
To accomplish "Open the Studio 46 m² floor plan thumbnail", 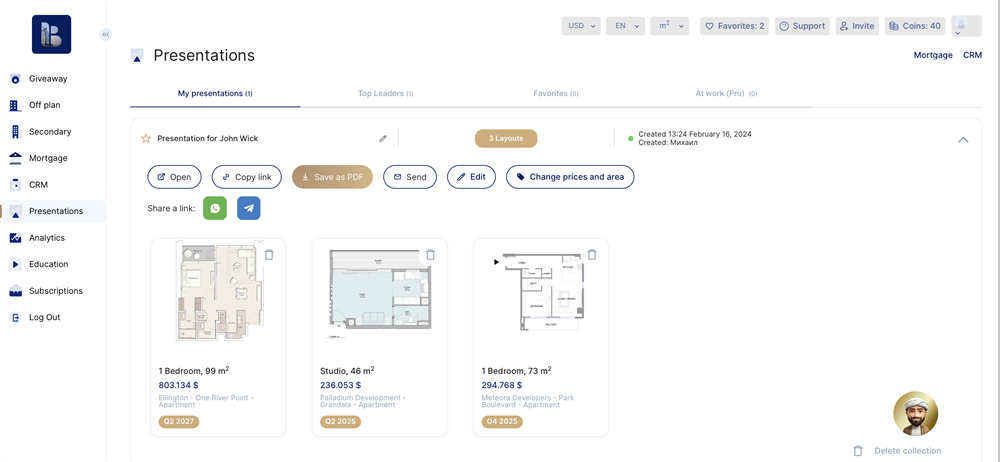I will click(379, 292).
